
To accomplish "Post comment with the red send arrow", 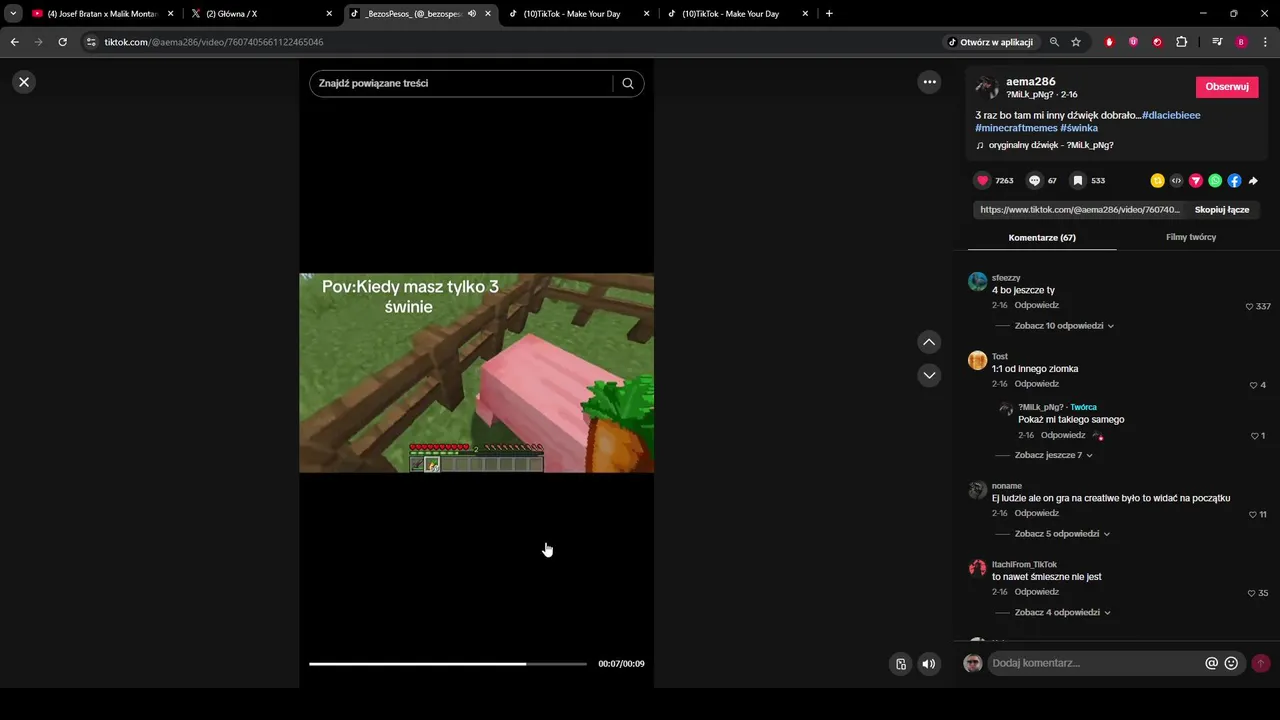I will point(1261,663).
